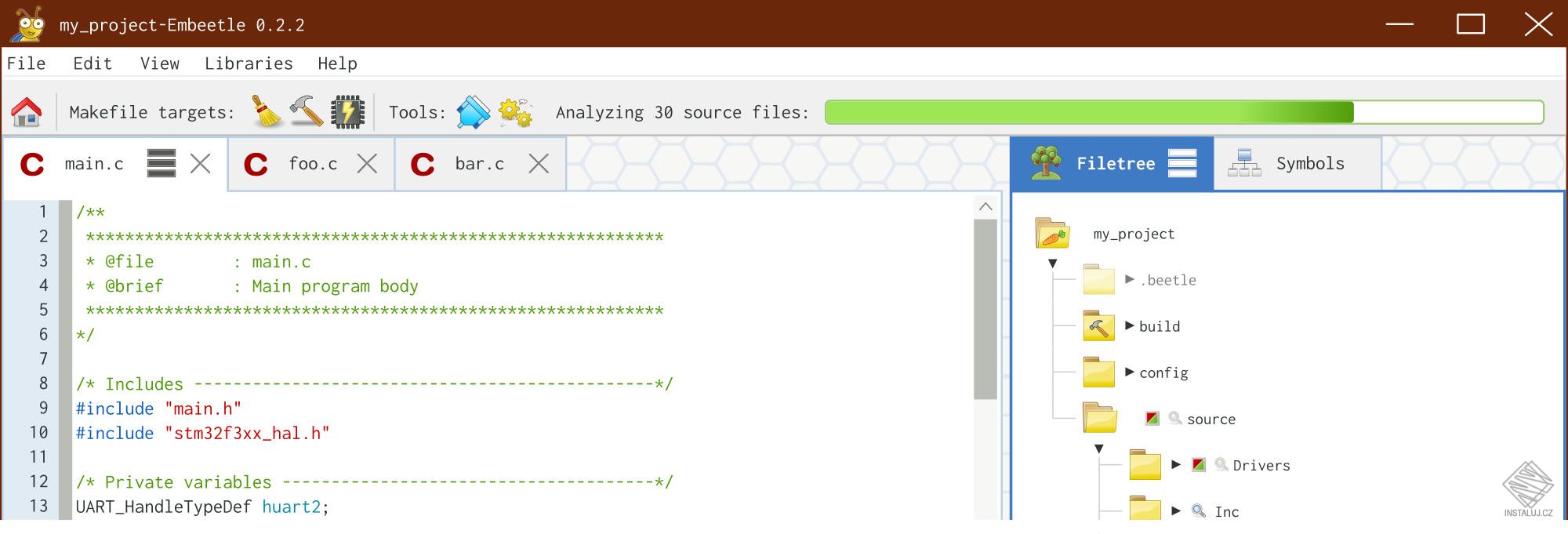Expand the build folder arrow
Screen dimensions: 1568x534
1129,325
